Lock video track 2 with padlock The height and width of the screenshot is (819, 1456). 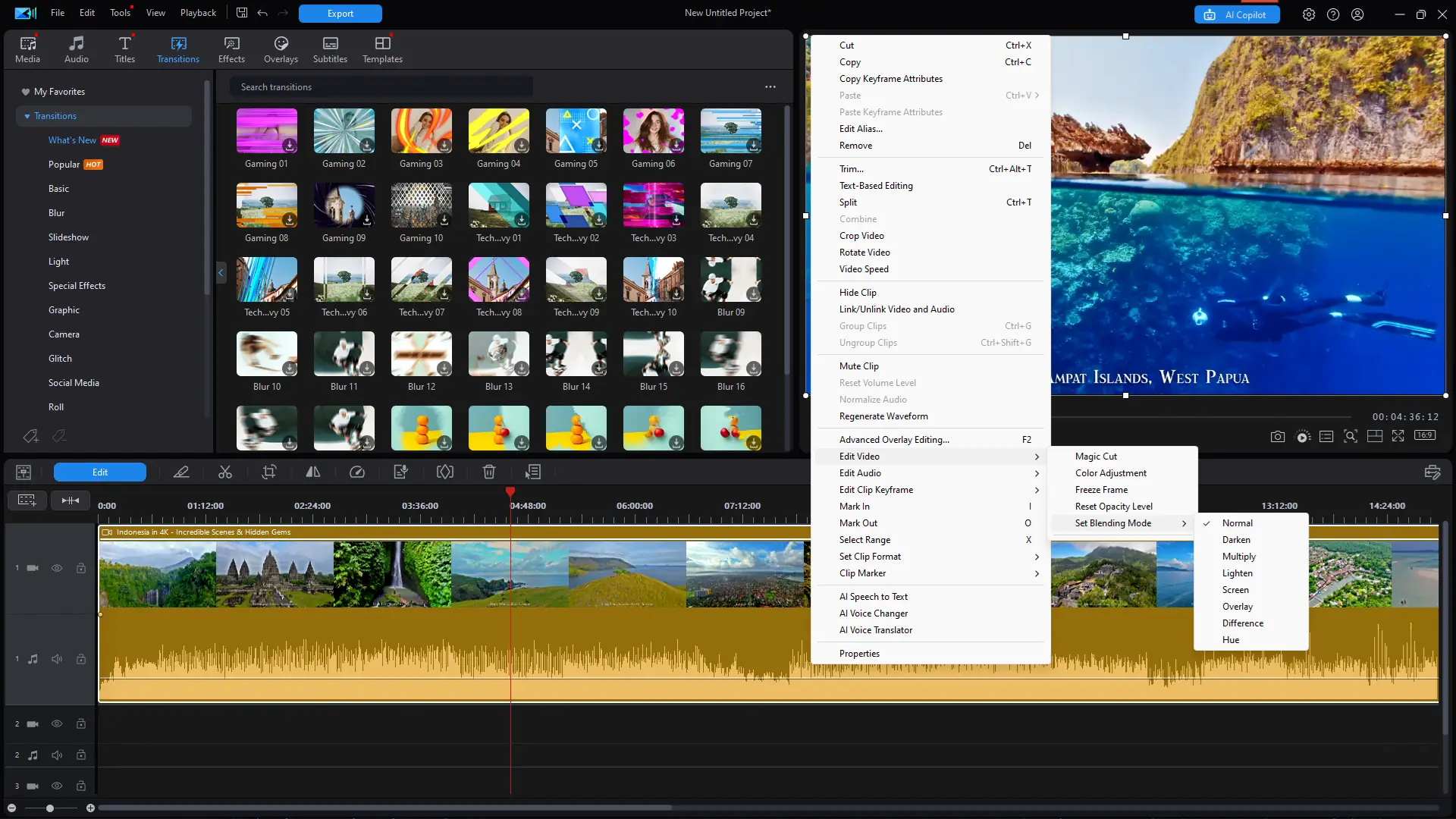tap(81, 724)
